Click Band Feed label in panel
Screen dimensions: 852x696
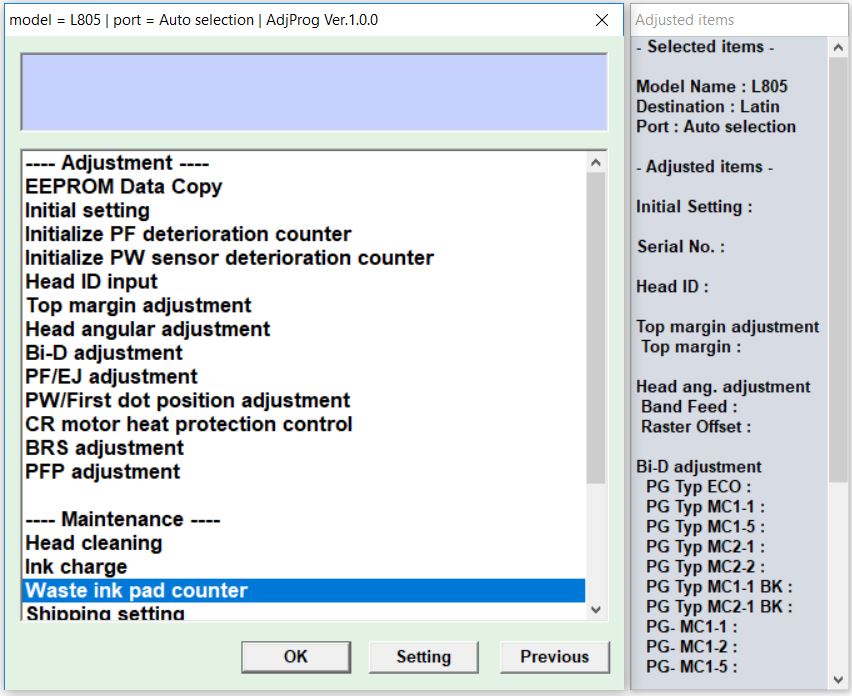tap(690, 406)
